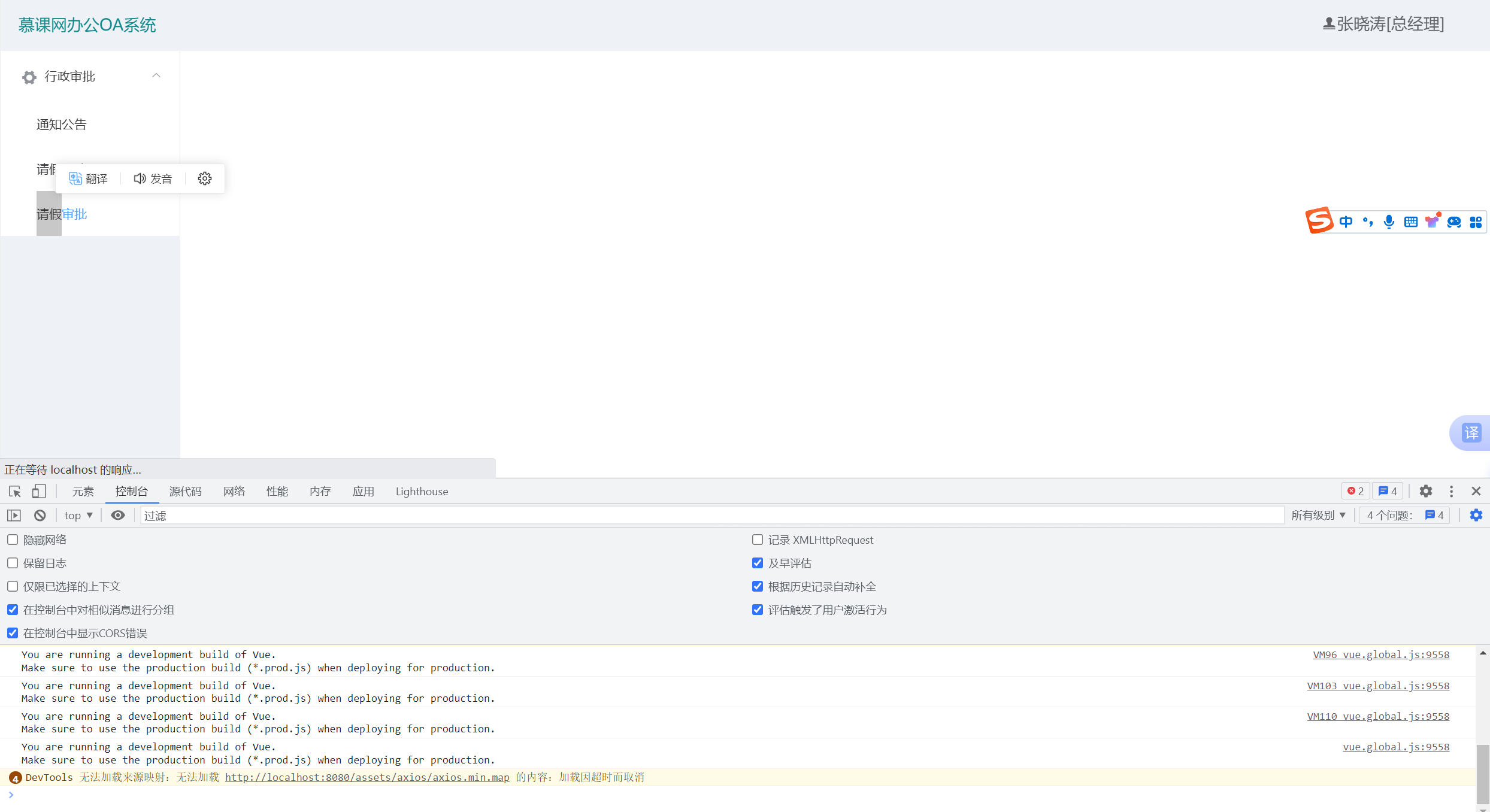Viewport: 1490px width, 812px height.
Task: Enable the 记录 XMLHttpRequest checkbox
Action: click(758, 540)
